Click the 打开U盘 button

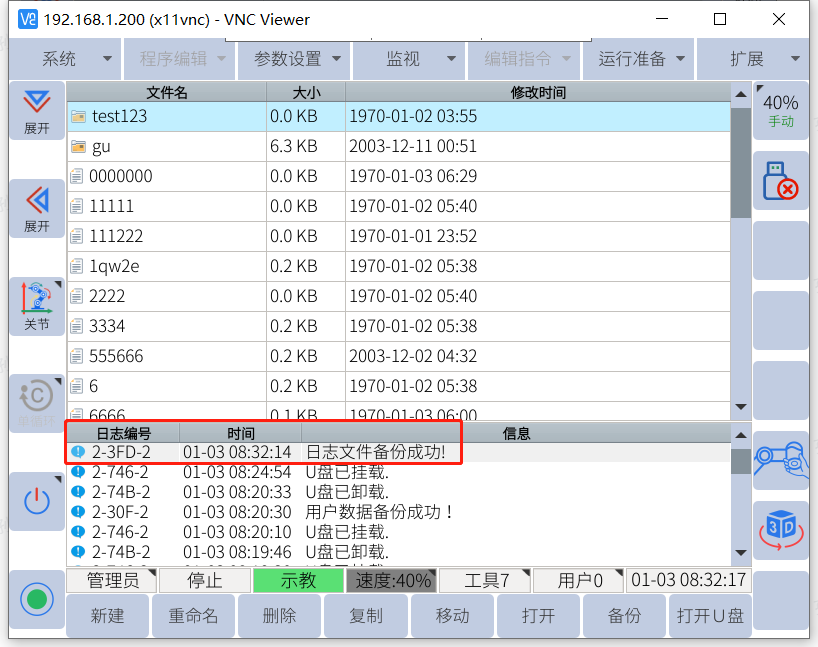710,616
